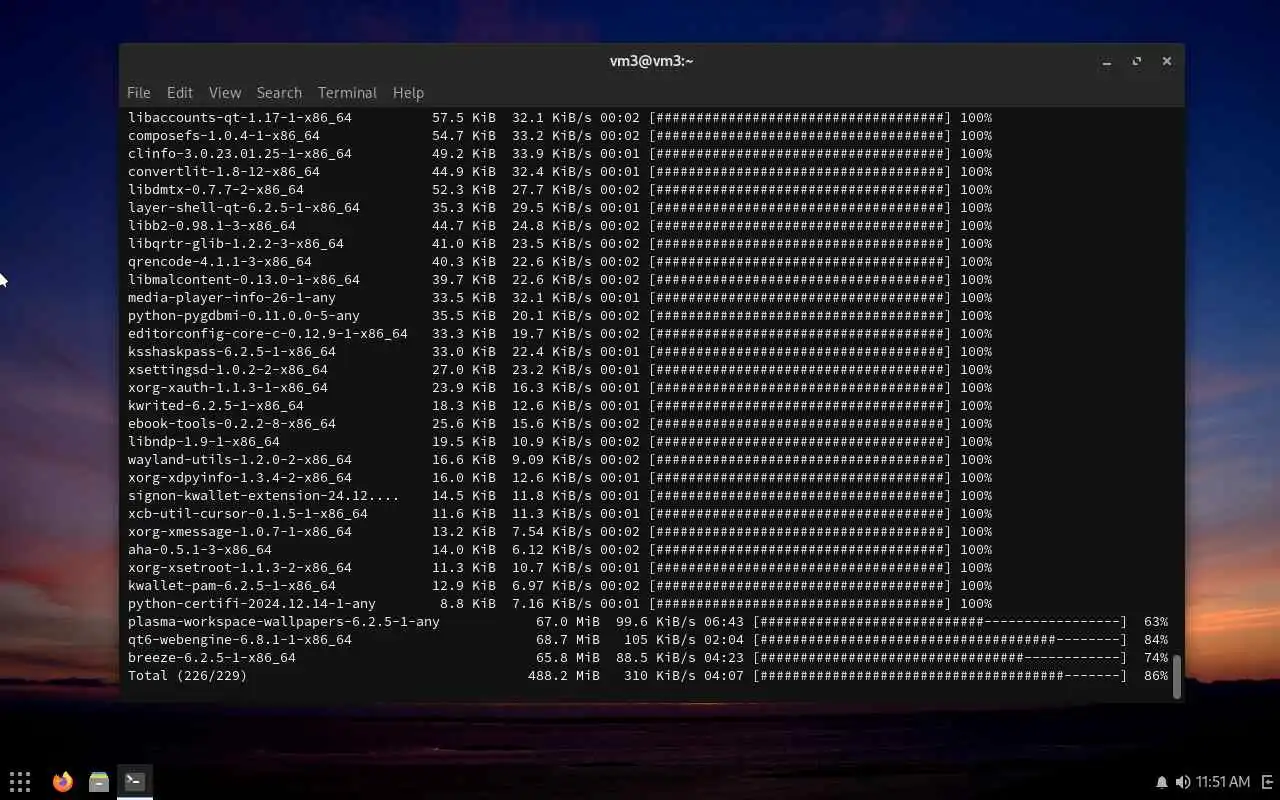Screen dimensions: 1280x800
Task: Click the text breeze-6.2.5-1-x86_64
Action: click(212, 658)
